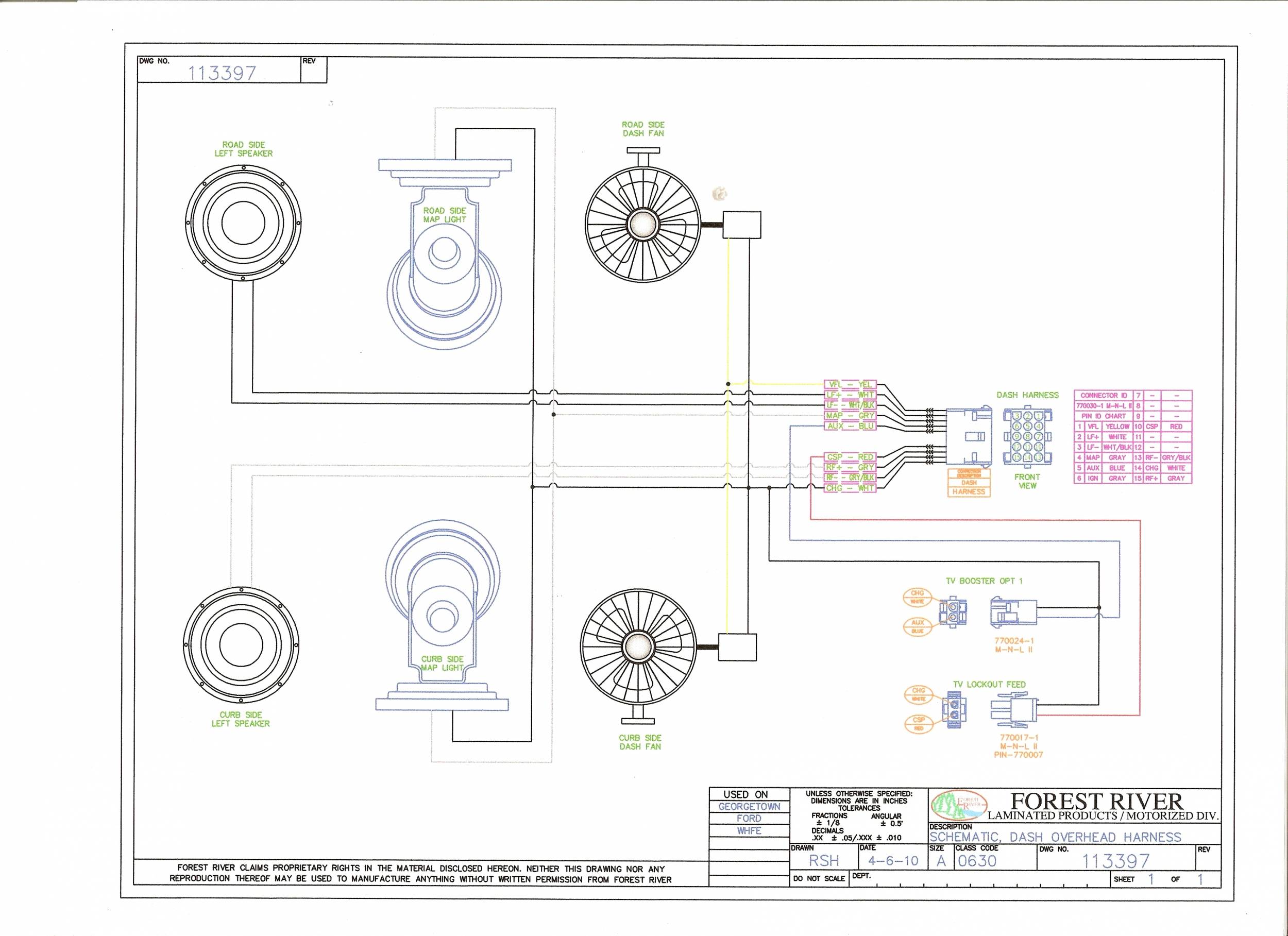Click the green DASH HARNESS heading
1288x936 pixels.
coord(1028,395)
